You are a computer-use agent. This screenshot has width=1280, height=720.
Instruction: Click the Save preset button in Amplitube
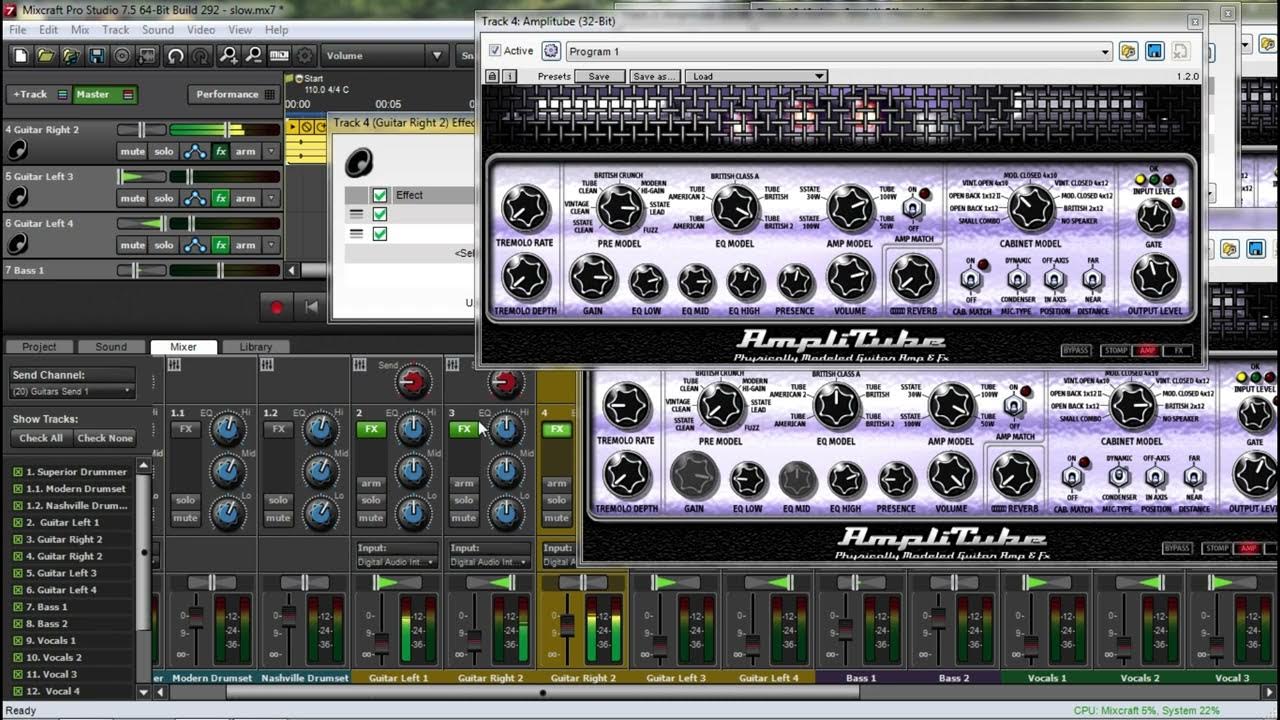click(599, 76)
